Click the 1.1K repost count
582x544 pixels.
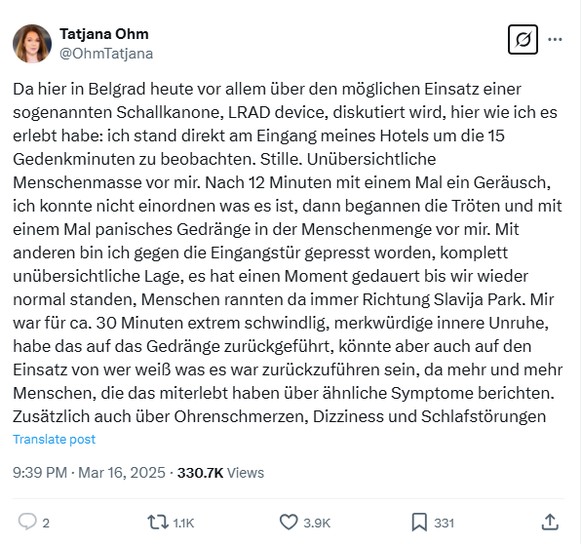coord(183,523)
